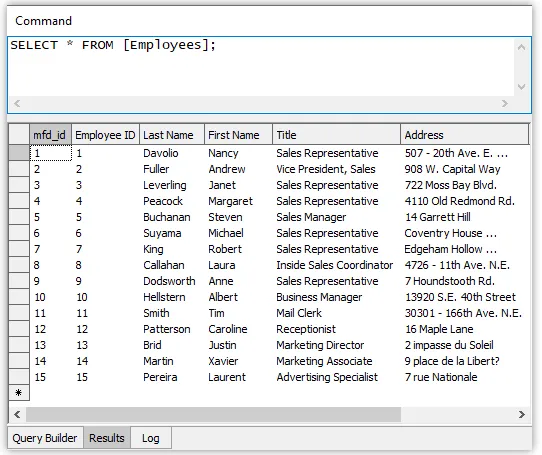Click the 'Smith' last name cell
This screenshot has width=542, height=455.
tap(172, 313)
